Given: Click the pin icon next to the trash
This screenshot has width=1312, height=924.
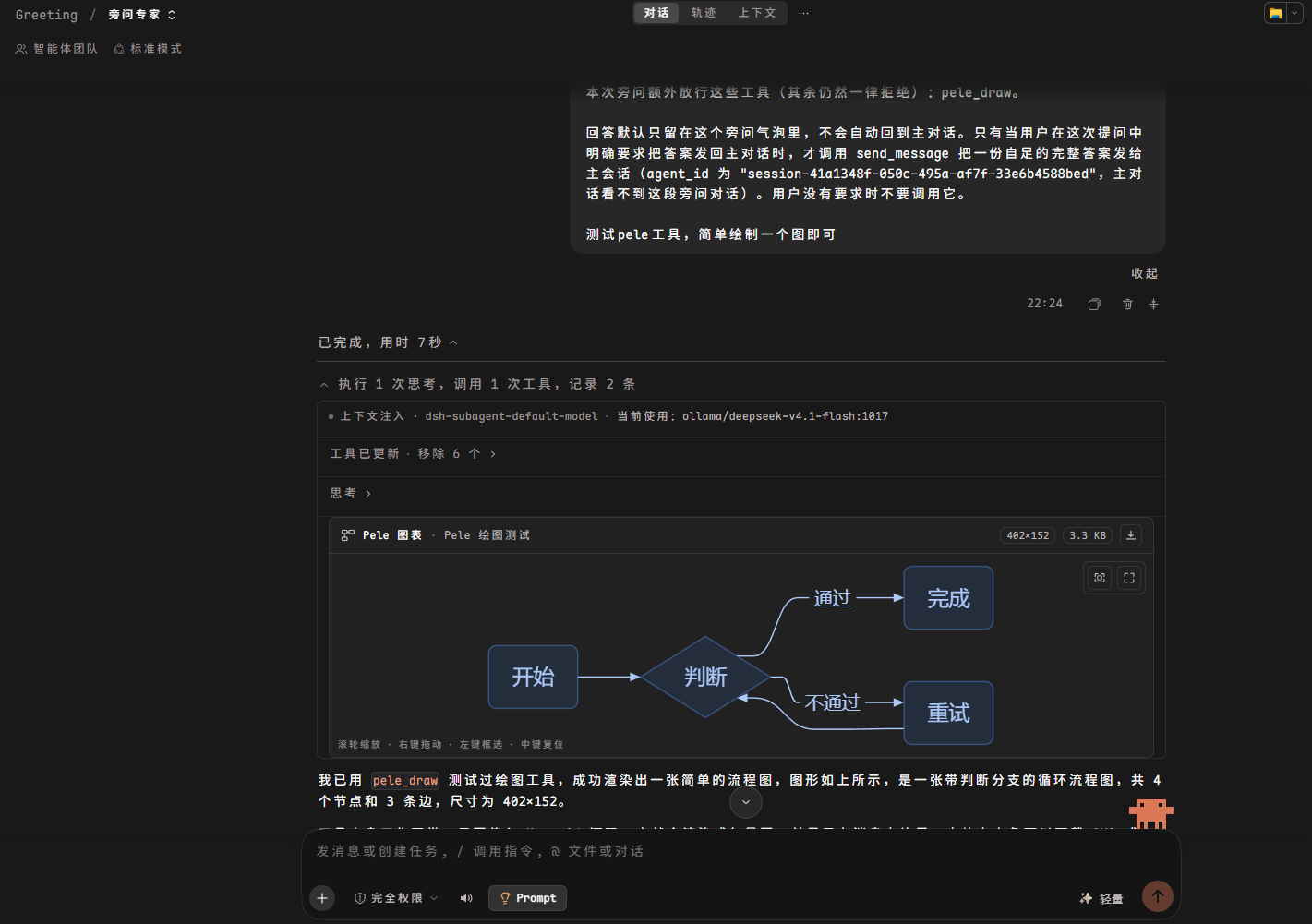Looking at the screenshot, I should click(x=1153, y=304).
